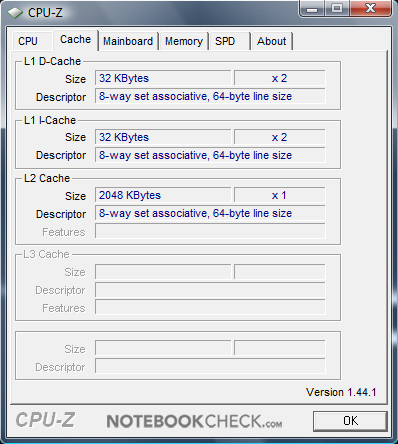Image resolution: width=398 pixels, height=444 pixels.
Task: Click the empty L3 Cache Features field
Action: pos(210,307)
